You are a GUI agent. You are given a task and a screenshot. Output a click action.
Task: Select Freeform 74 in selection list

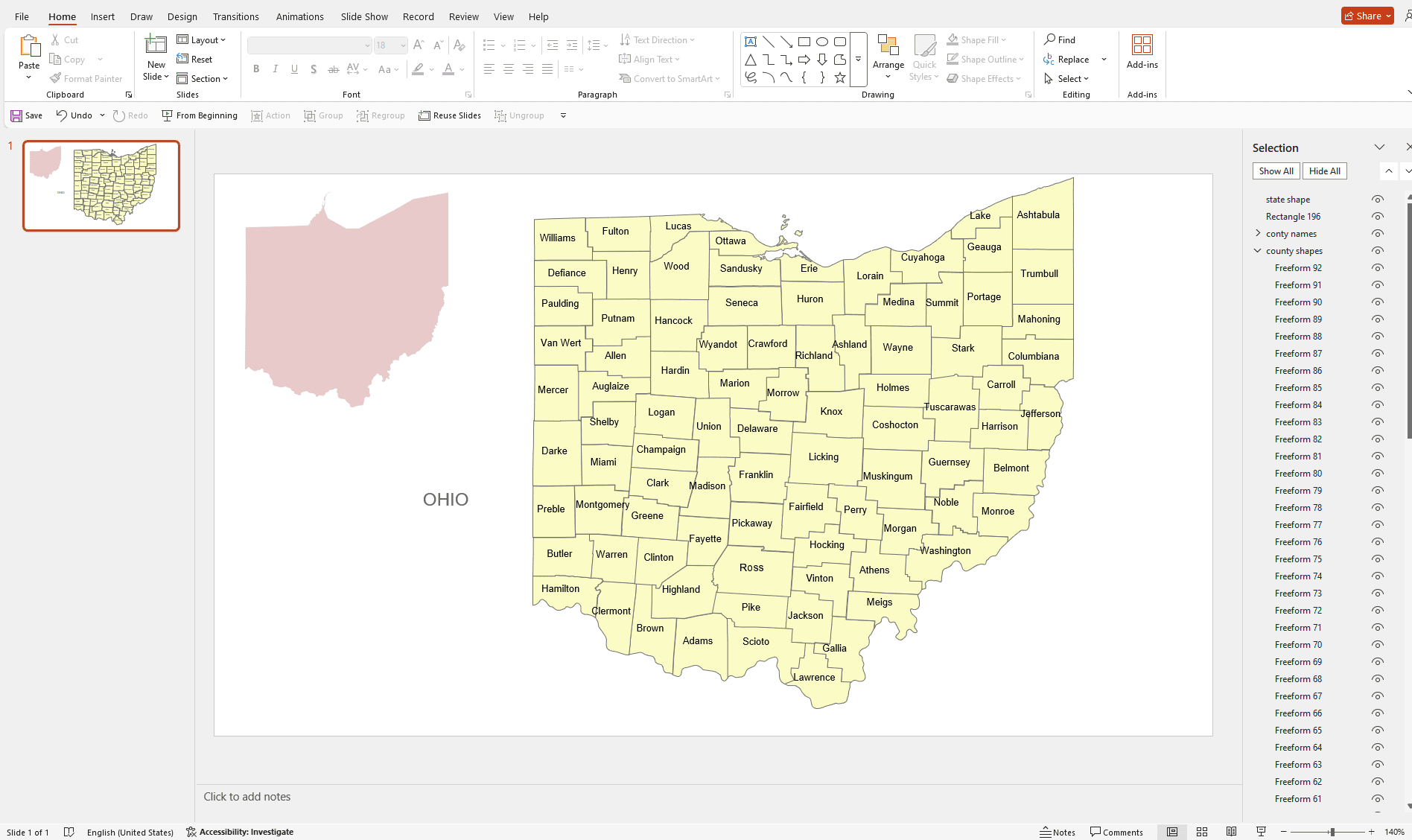pos(1298,576)
